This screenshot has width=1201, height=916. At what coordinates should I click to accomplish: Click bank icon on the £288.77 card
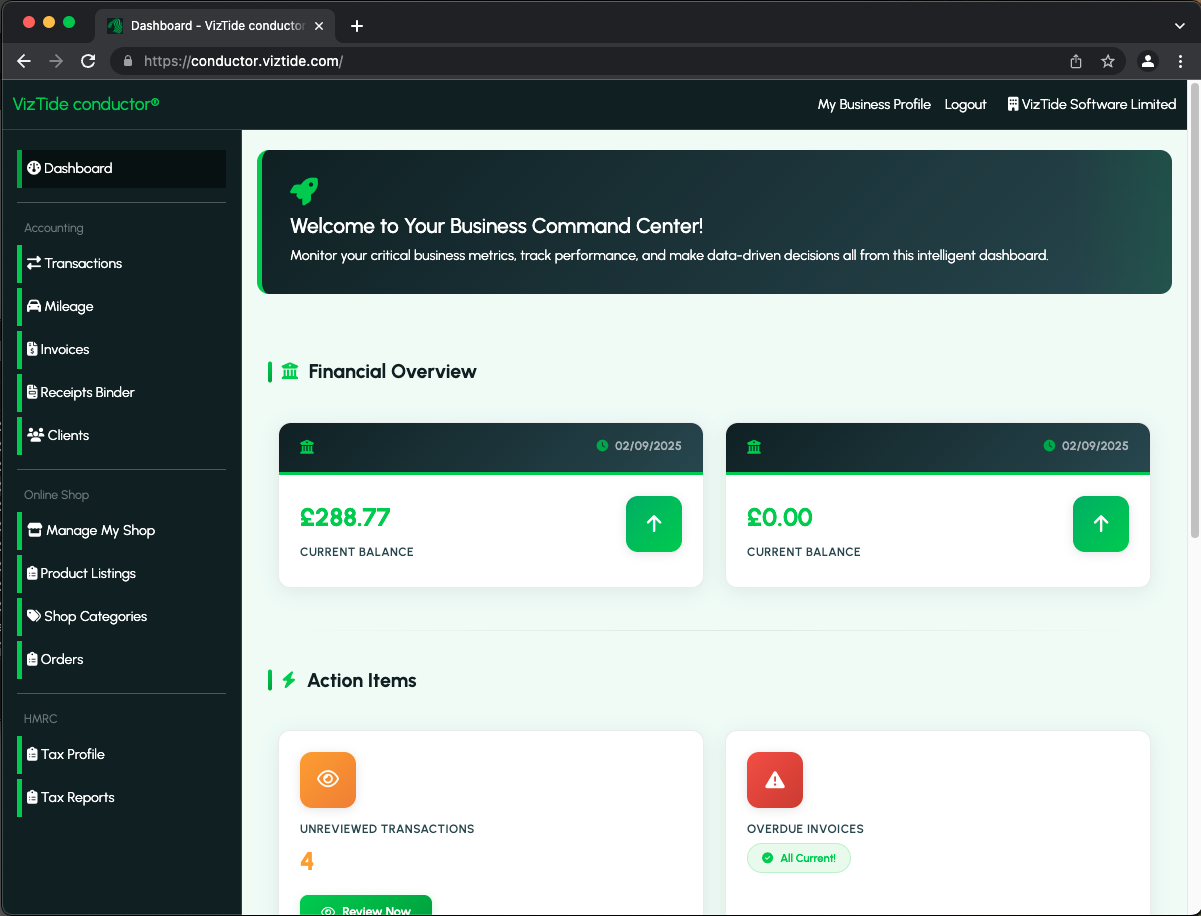click(307, 446)
